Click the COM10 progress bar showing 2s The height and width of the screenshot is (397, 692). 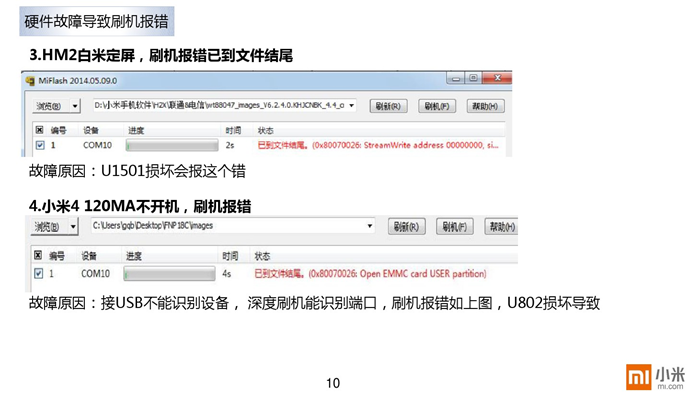172,145
